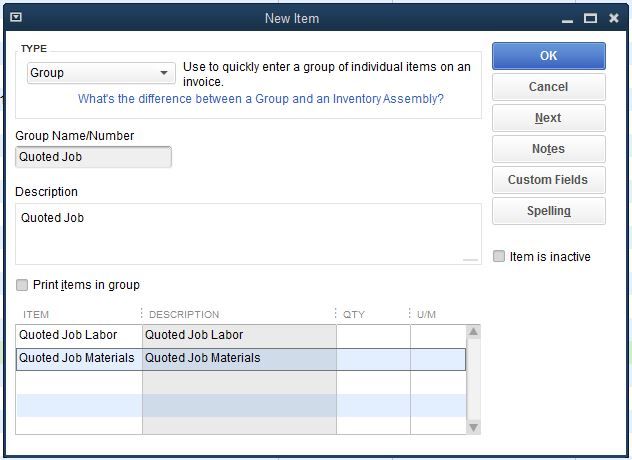Open the window system menu icon
The width and height of the screenshot is (632, 460).
16,18
